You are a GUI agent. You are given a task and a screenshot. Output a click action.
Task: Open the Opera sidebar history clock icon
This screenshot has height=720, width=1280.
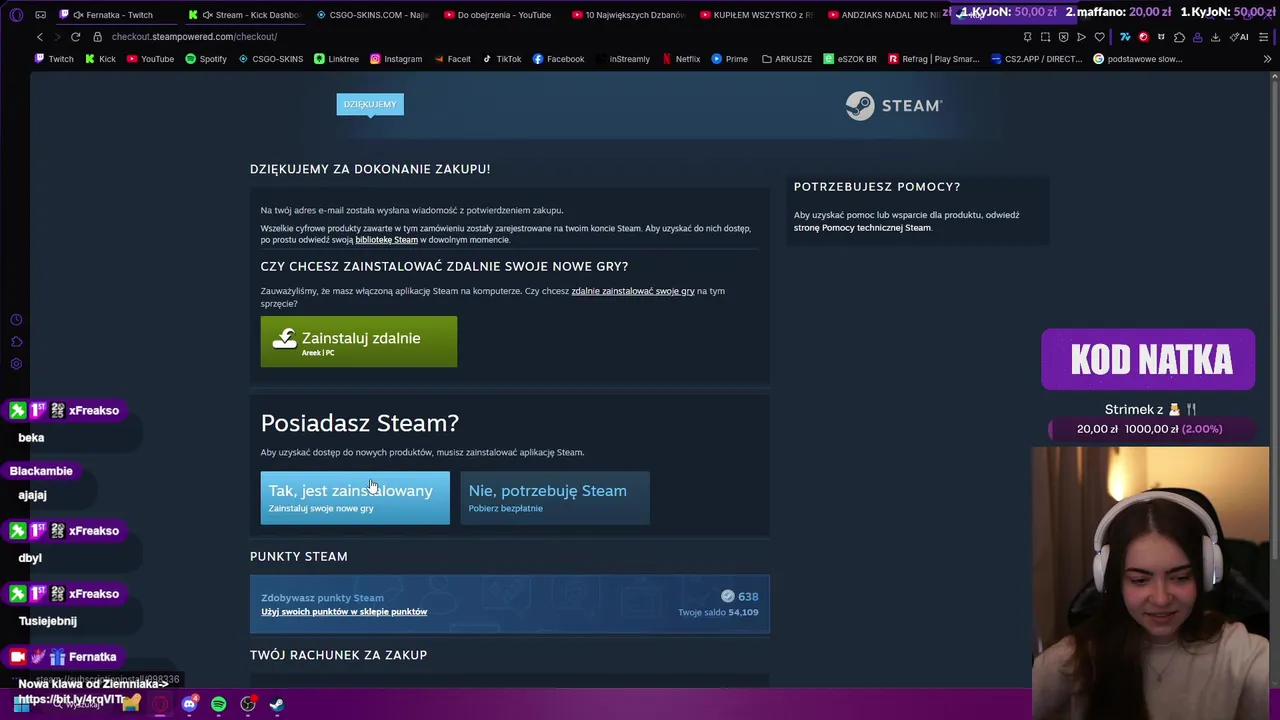click(16, 320)
